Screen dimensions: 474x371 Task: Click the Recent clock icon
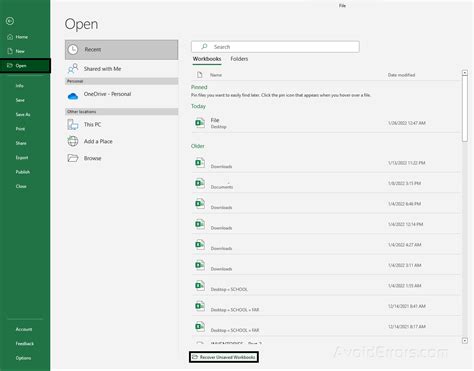(73, 50)
